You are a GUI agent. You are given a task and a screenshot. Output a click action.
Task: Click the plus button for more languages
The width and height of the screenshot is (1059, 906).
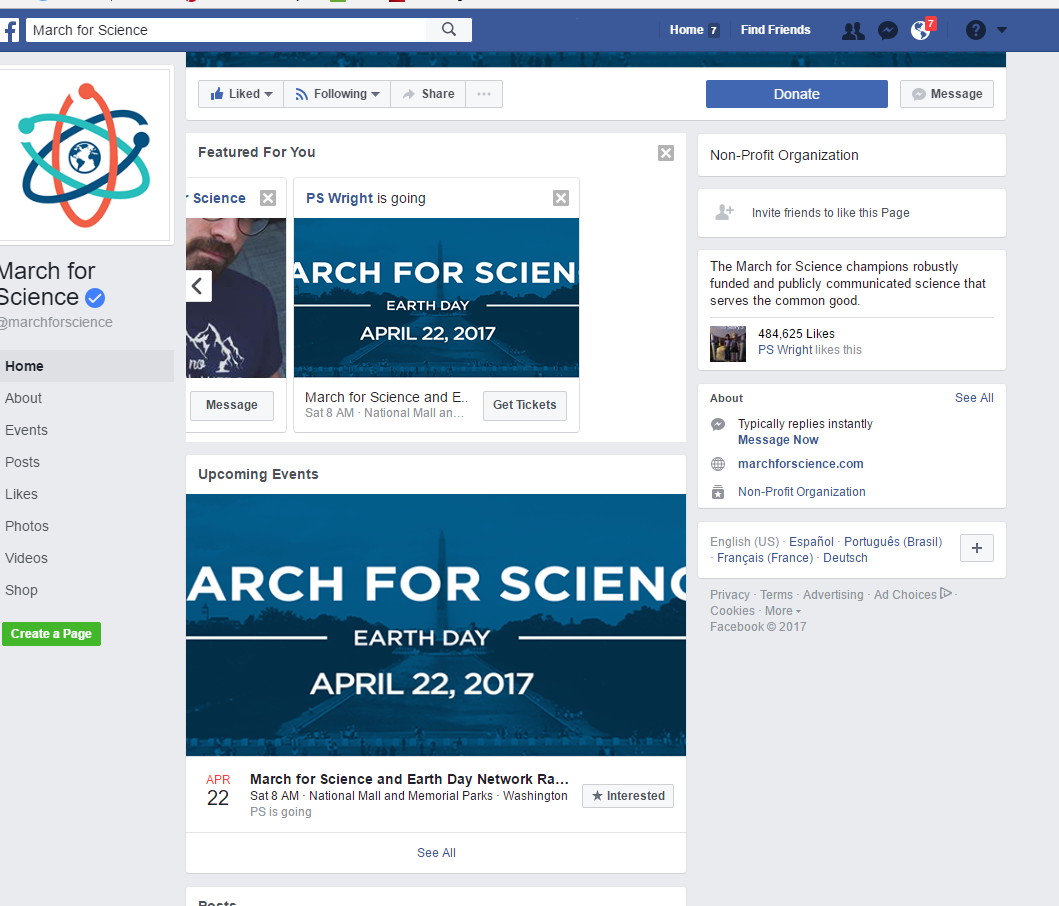tap(977, 549)
